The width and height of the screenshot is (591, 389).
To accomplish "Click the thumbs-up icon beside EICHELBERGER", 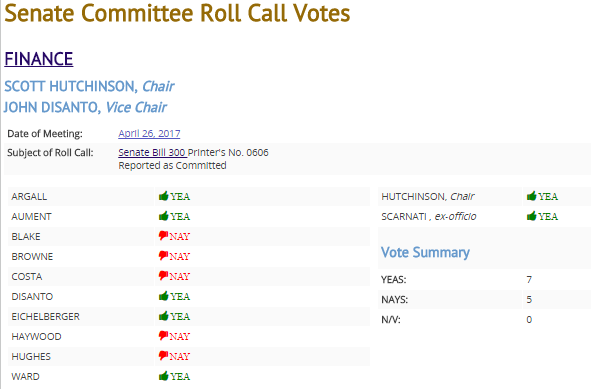I will (x=163, y=315).
